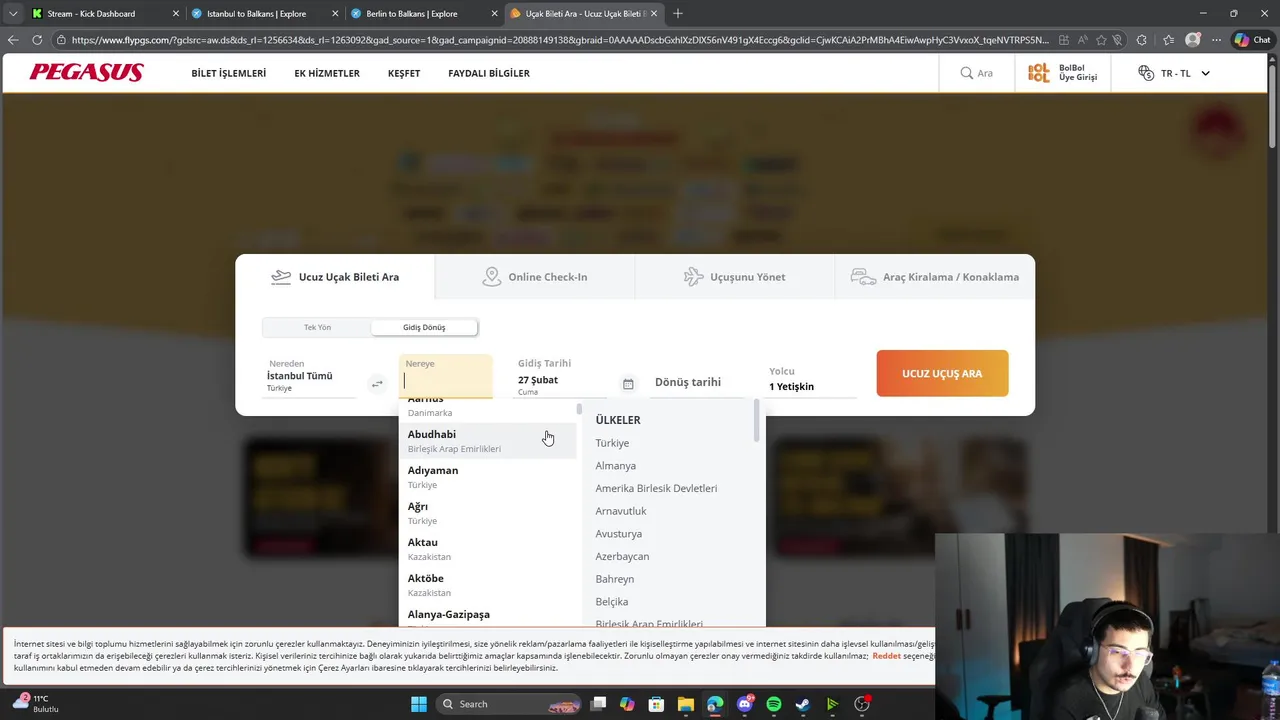Click the city list scrollbar
Viewport: 1280px width, 720px height.
click(579, 410)
